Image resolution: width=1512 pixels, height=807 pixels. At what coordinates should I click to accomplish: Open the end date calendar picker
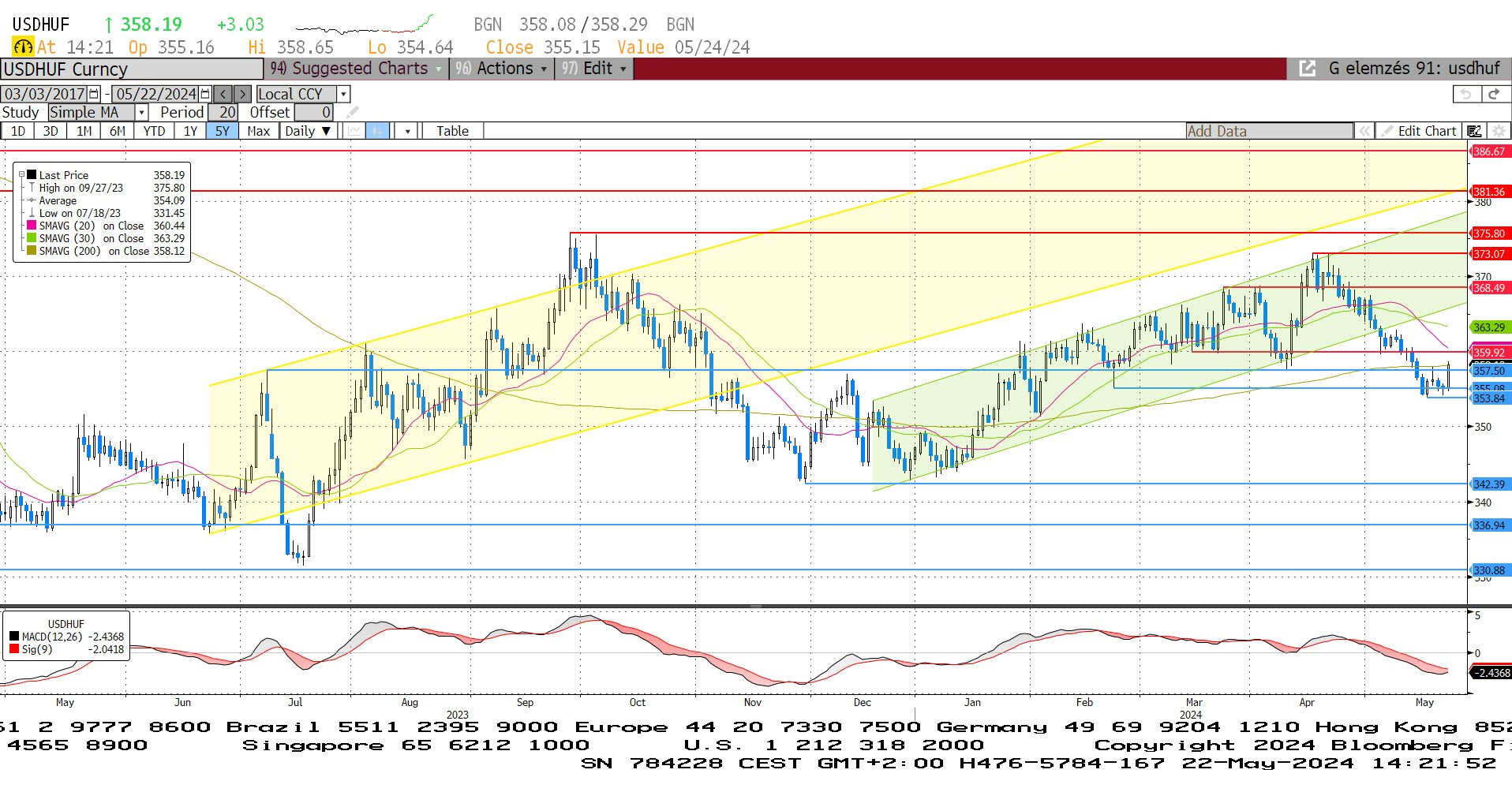[206, 94]
